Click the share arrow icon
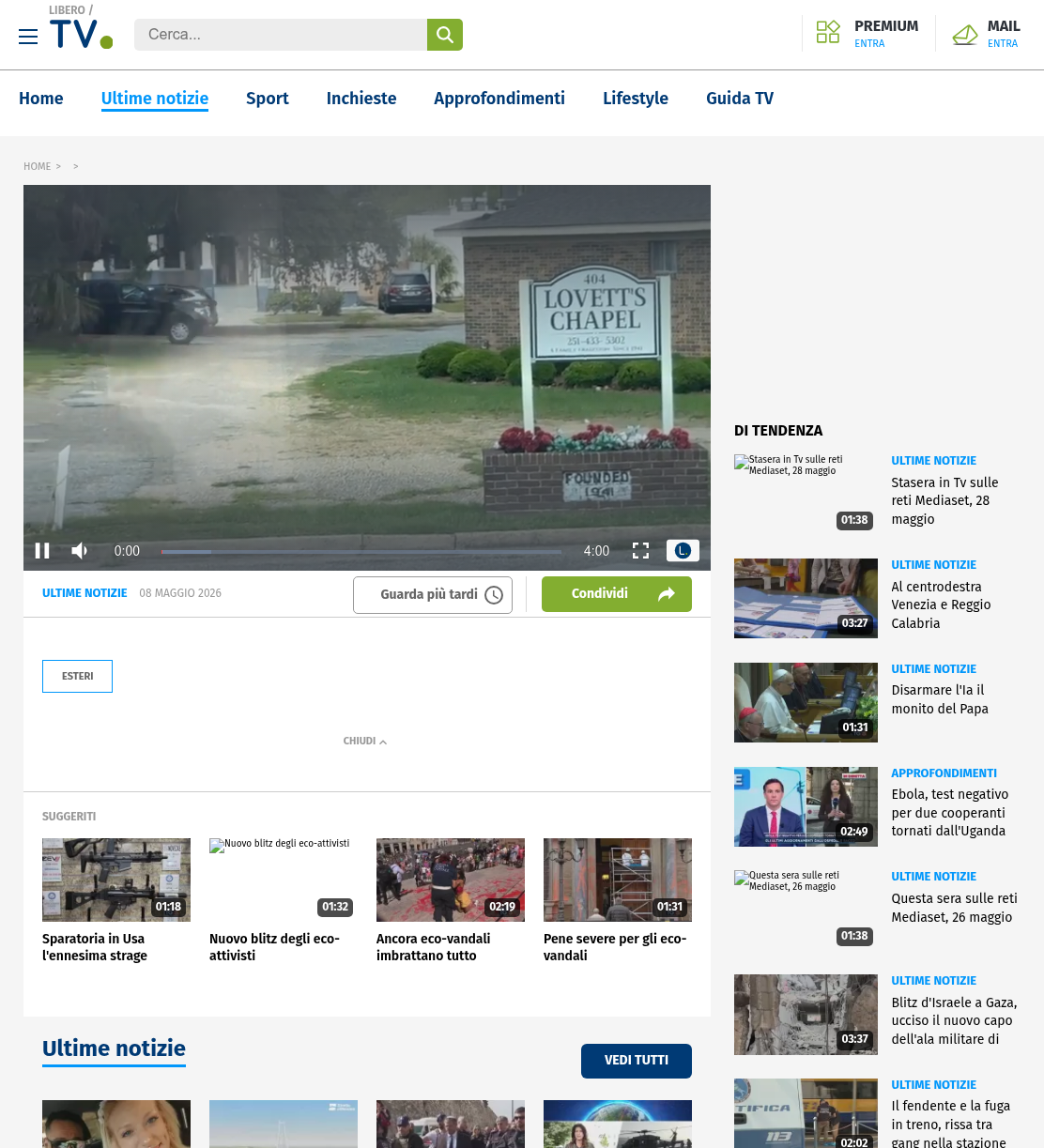The image size is (1044, 1148). [667, 594]
